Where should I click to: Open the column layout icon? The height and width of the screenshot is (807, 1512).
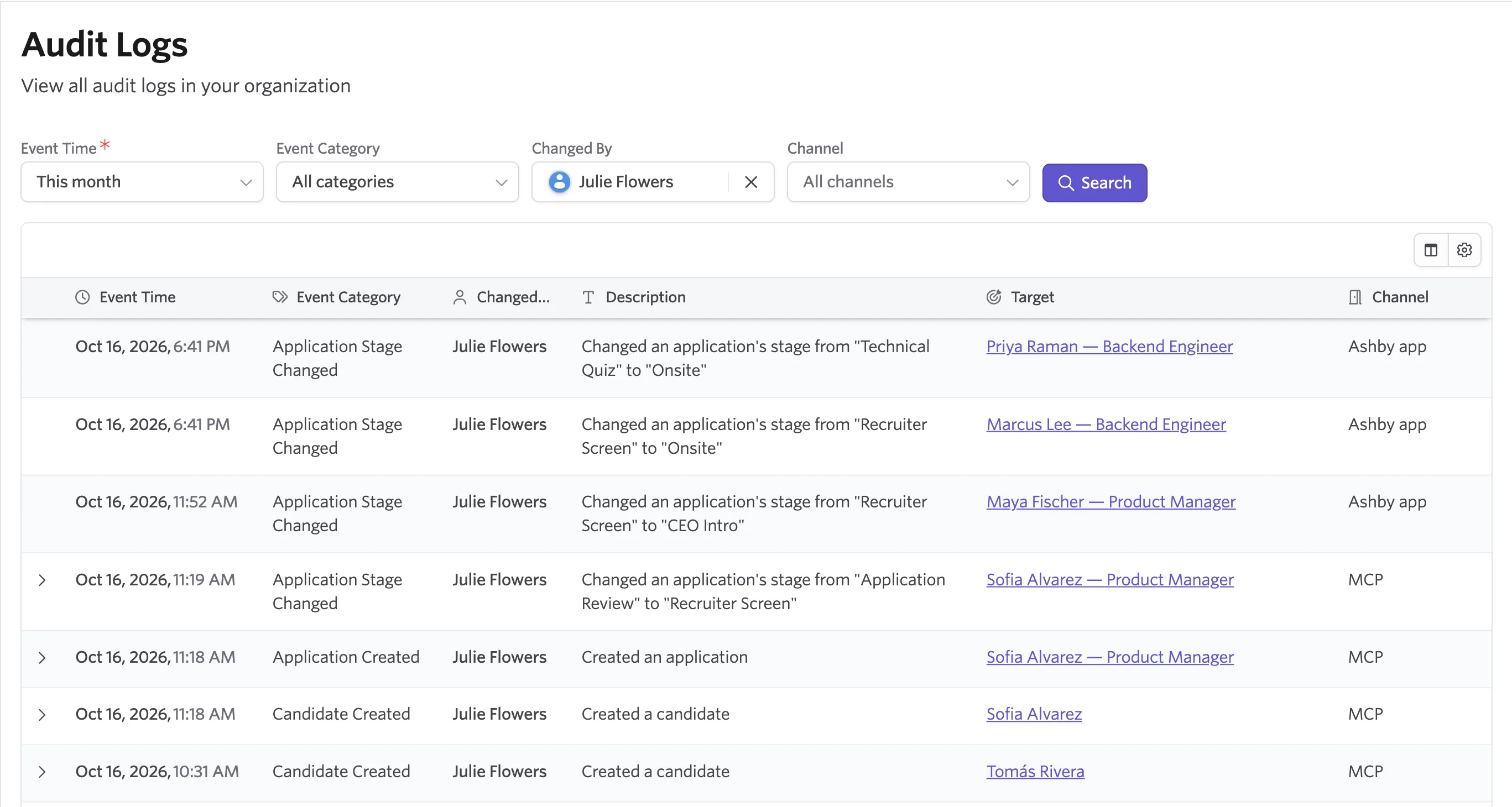click(x=1431, y=250)
